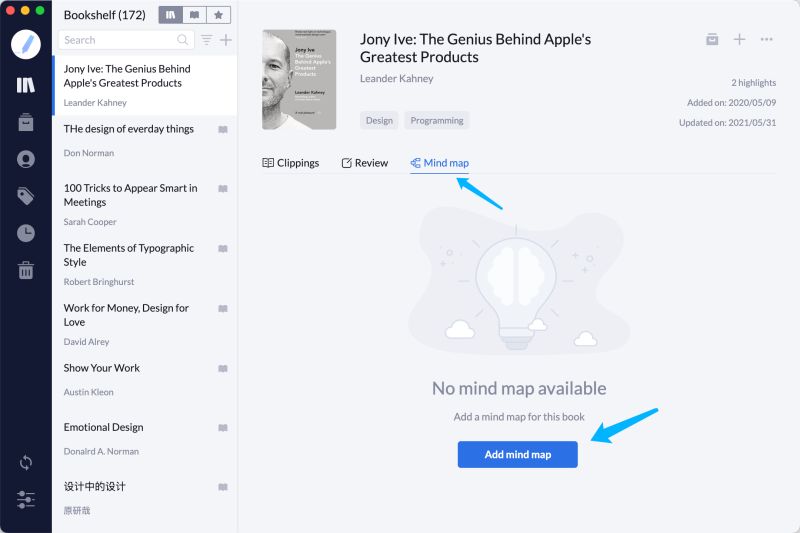Switch to the Clippings tab
Screen dimensions: 800x533
point(290,163)
